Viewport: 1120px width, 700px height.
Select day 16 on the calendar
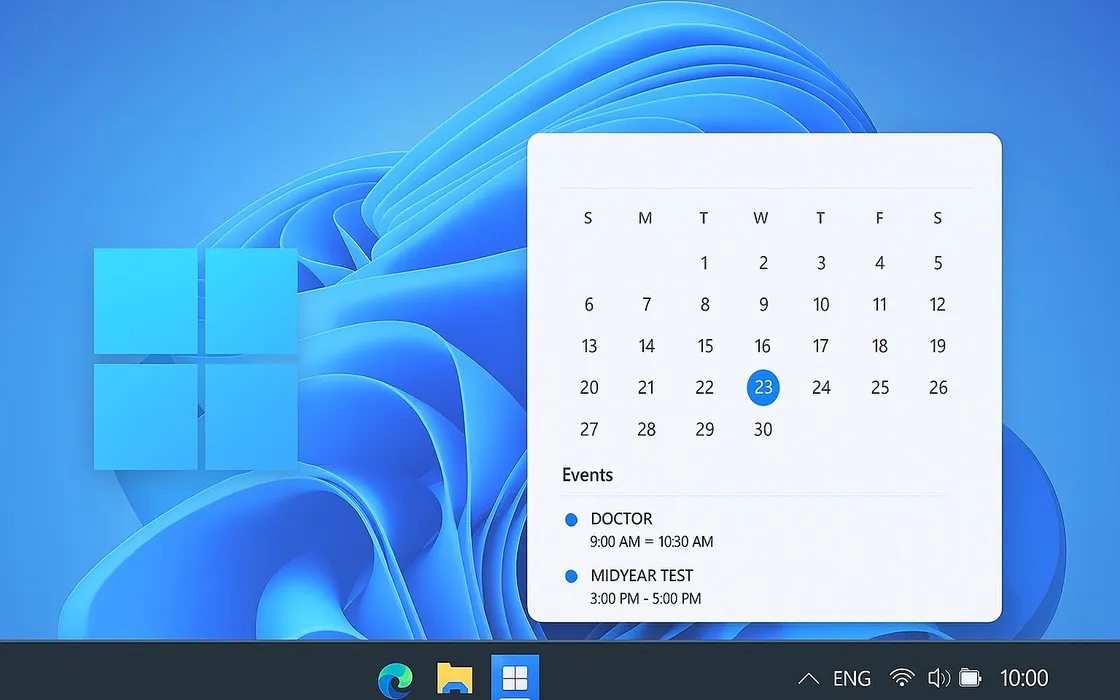click(x=763, y=346)
